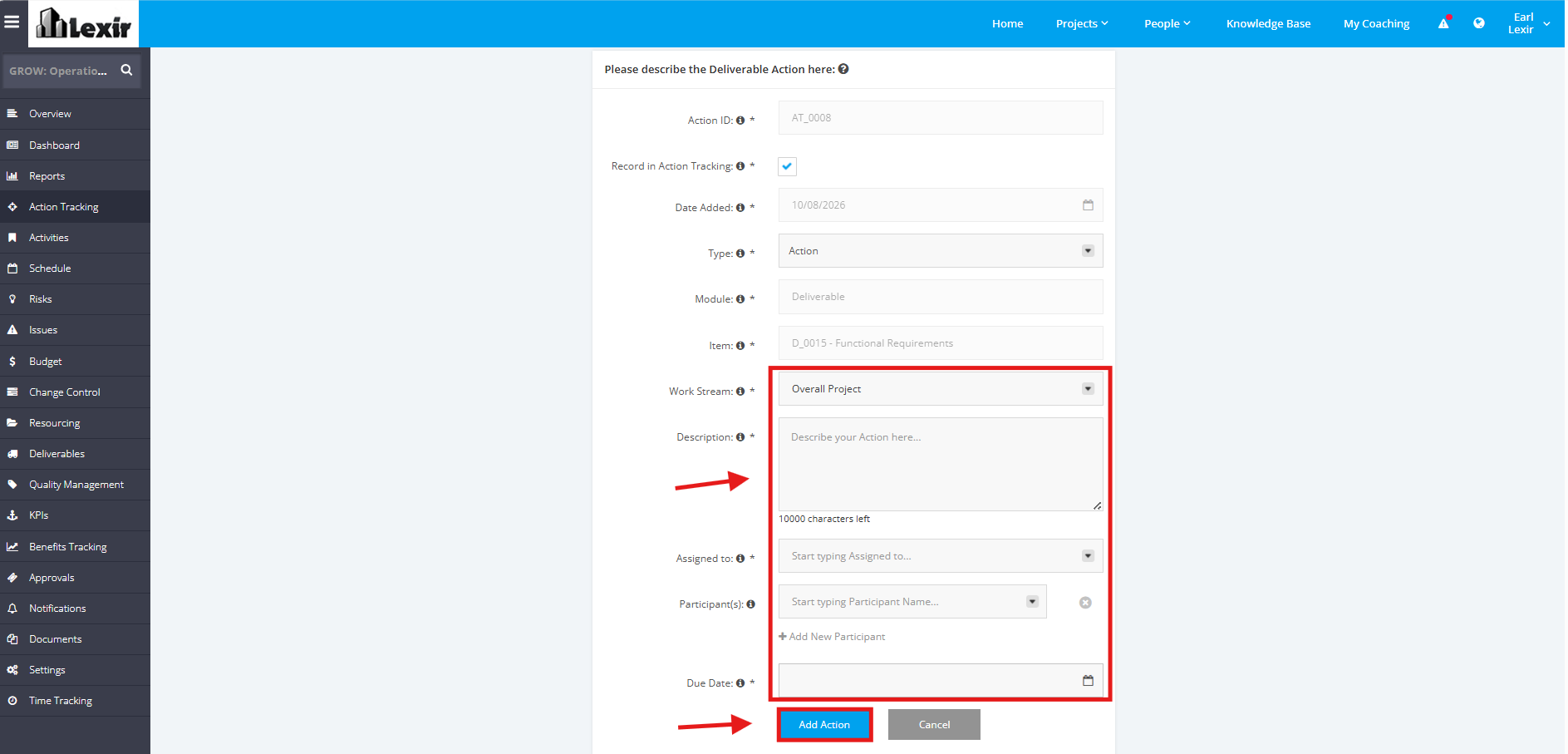
Task: Open Quality Management in sidebar
Action: [75, 485]
